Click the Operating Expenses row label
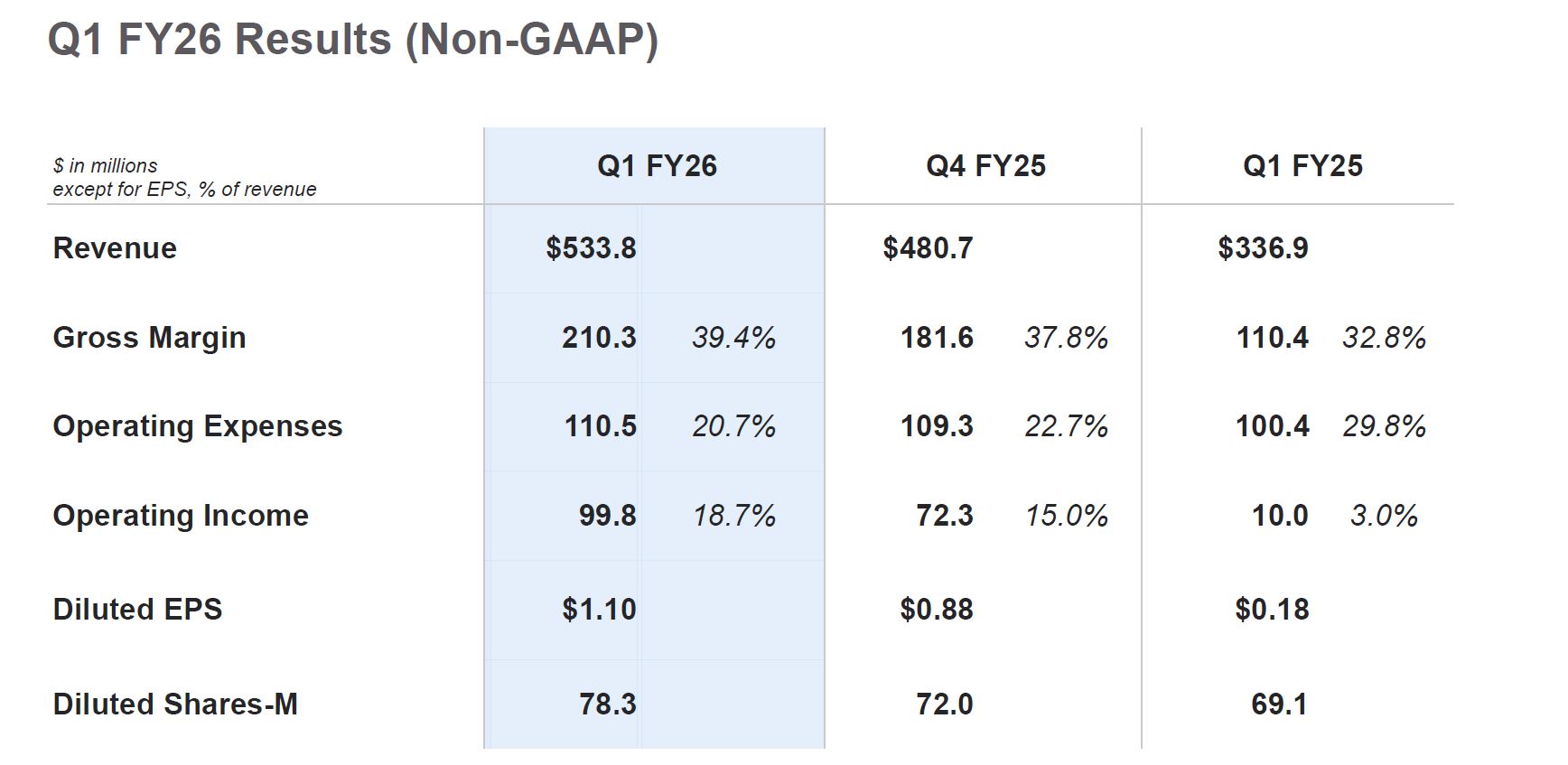The width and height of the screenshot is (1568, 765). point(198,426)
